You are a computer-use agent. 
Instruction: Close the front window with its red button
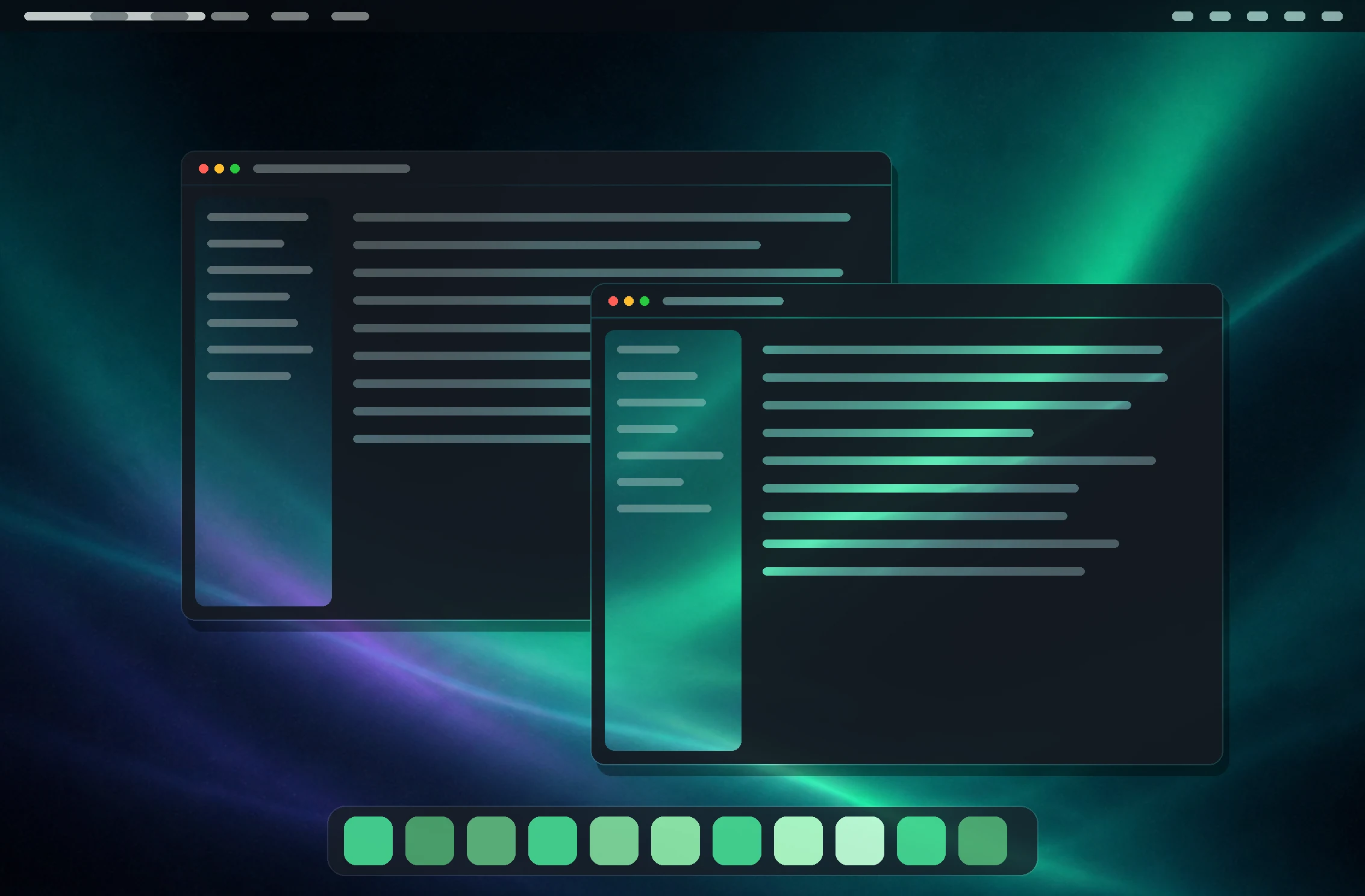coord(613,301)
